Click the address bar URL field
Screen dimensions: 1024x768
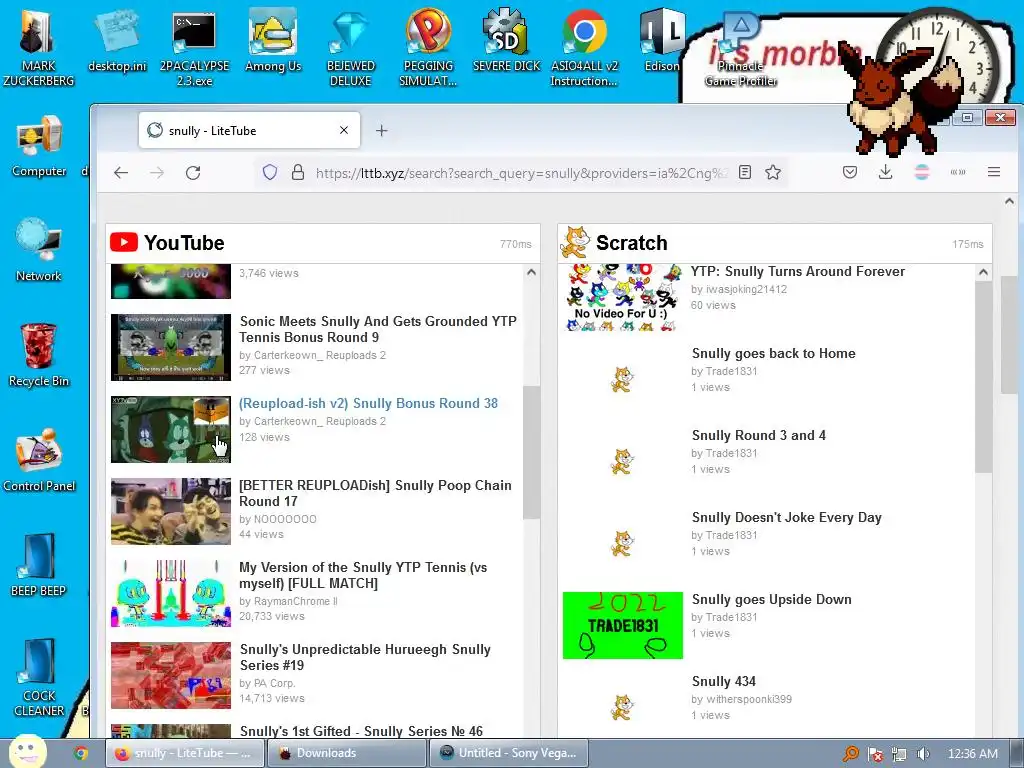520,173
